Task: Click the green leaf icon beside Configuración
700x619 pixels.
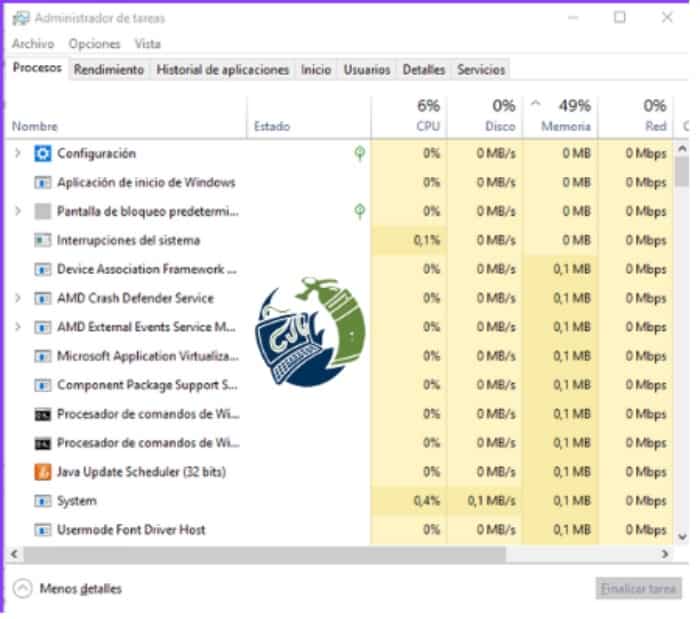Action: 360,154
